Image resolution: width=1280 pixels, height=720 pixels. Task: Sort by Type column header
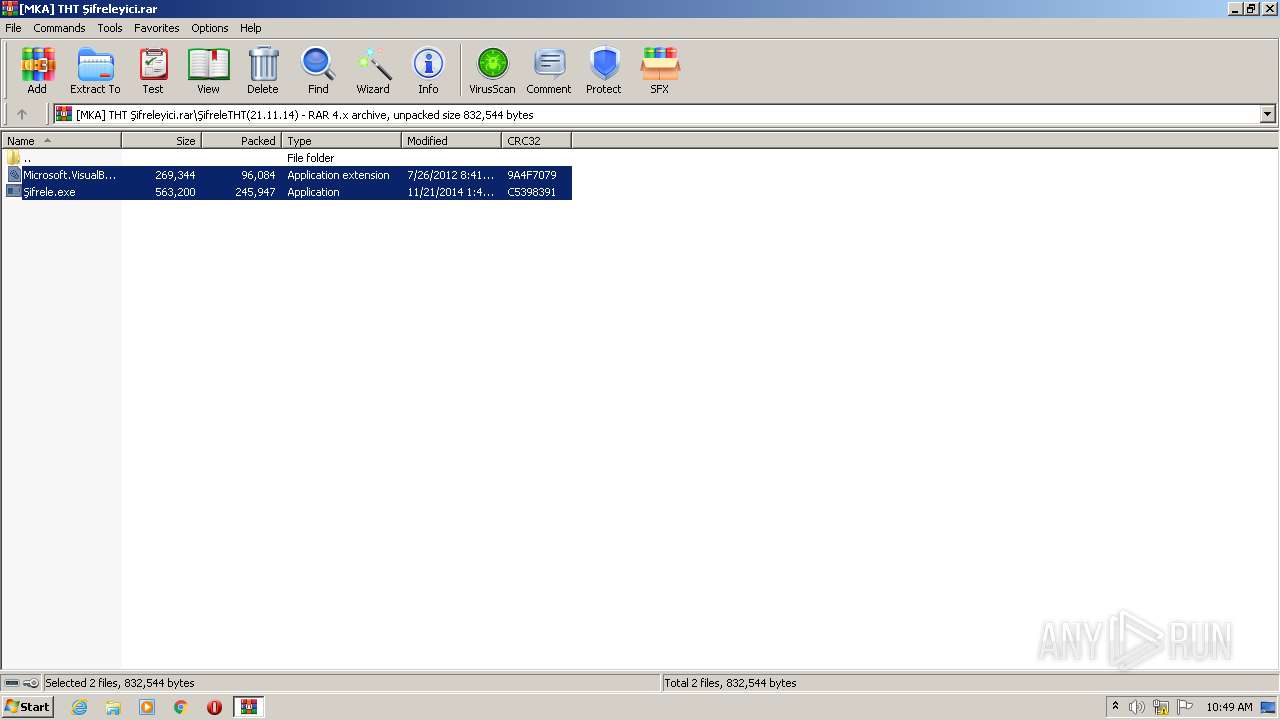coord(342,141)
